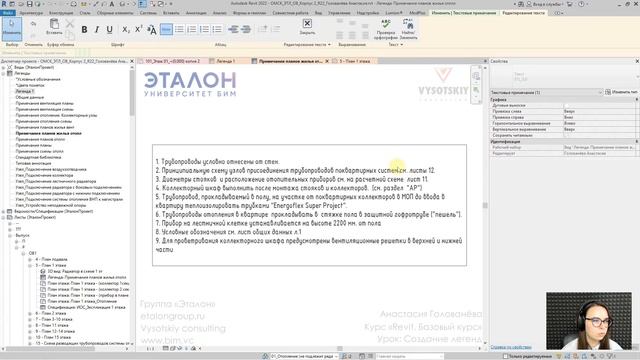The image size is (640, 360).
Task: Click the project browser horizontal scrollbar
Action: point(51,349)
